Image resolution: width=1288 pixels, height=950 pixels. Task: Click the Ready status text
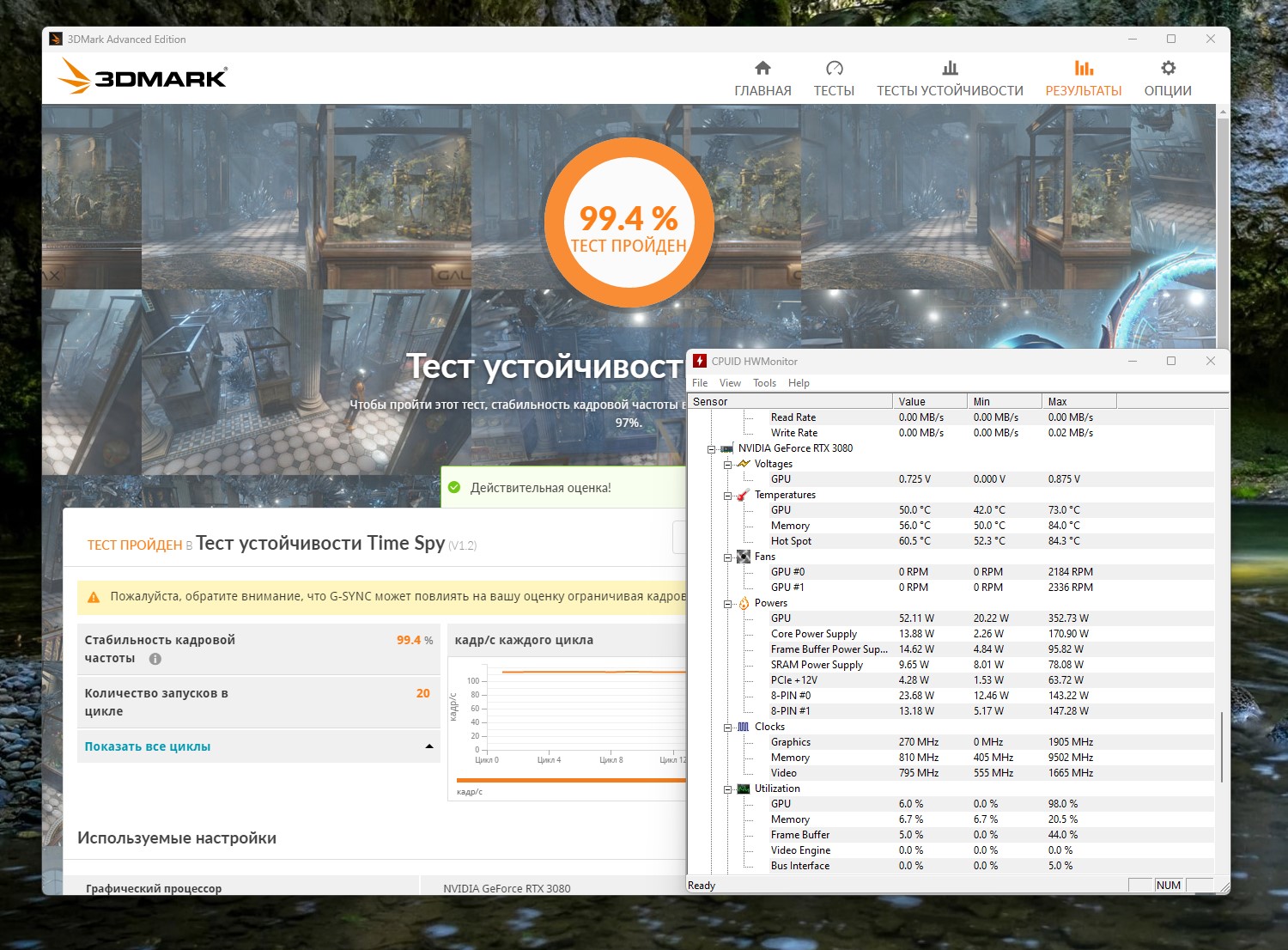702,886
